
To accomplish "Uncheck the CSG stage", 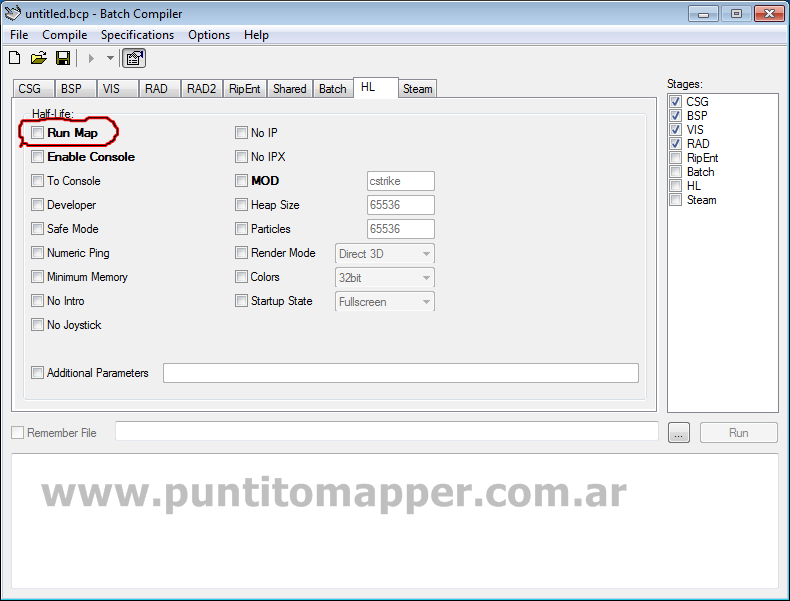I will pos(676,102).
